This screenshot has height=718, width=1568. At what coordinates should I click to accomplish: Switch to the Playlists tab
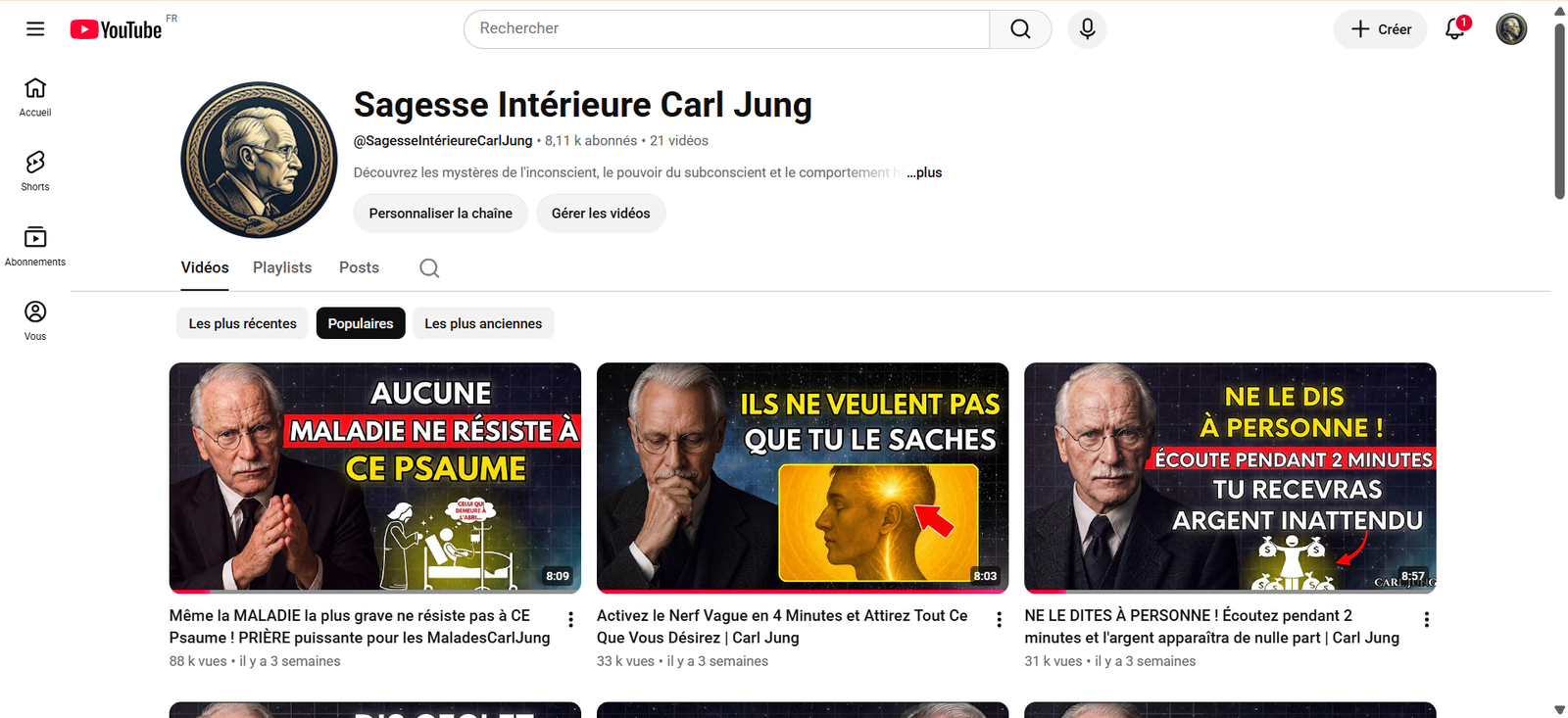coord(282,268)
